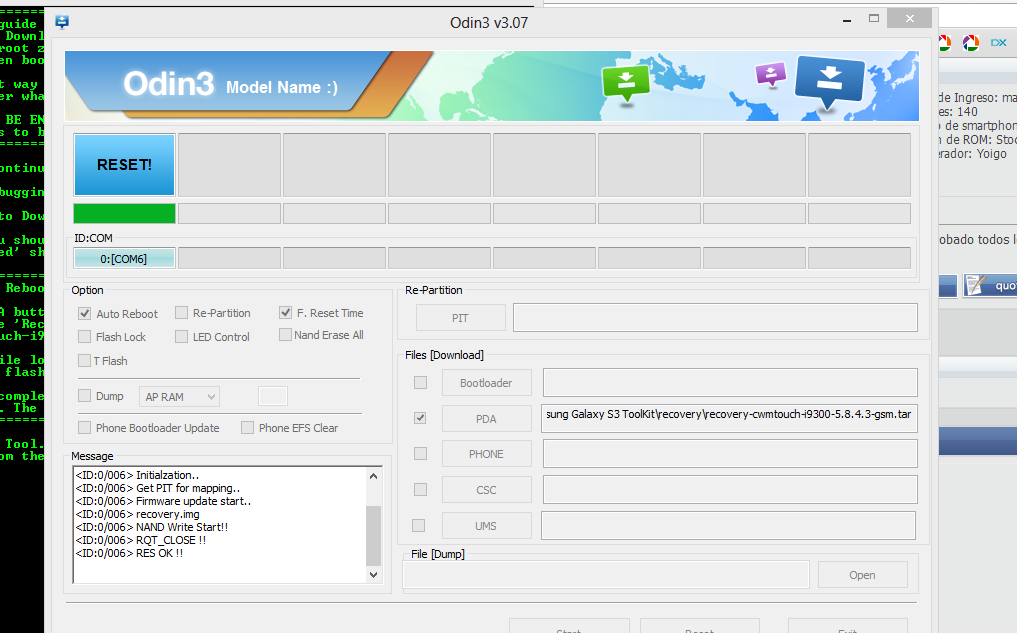Screen dimensions: 1017x633
Task: Click the UMS file button
Action: point(486,526)
